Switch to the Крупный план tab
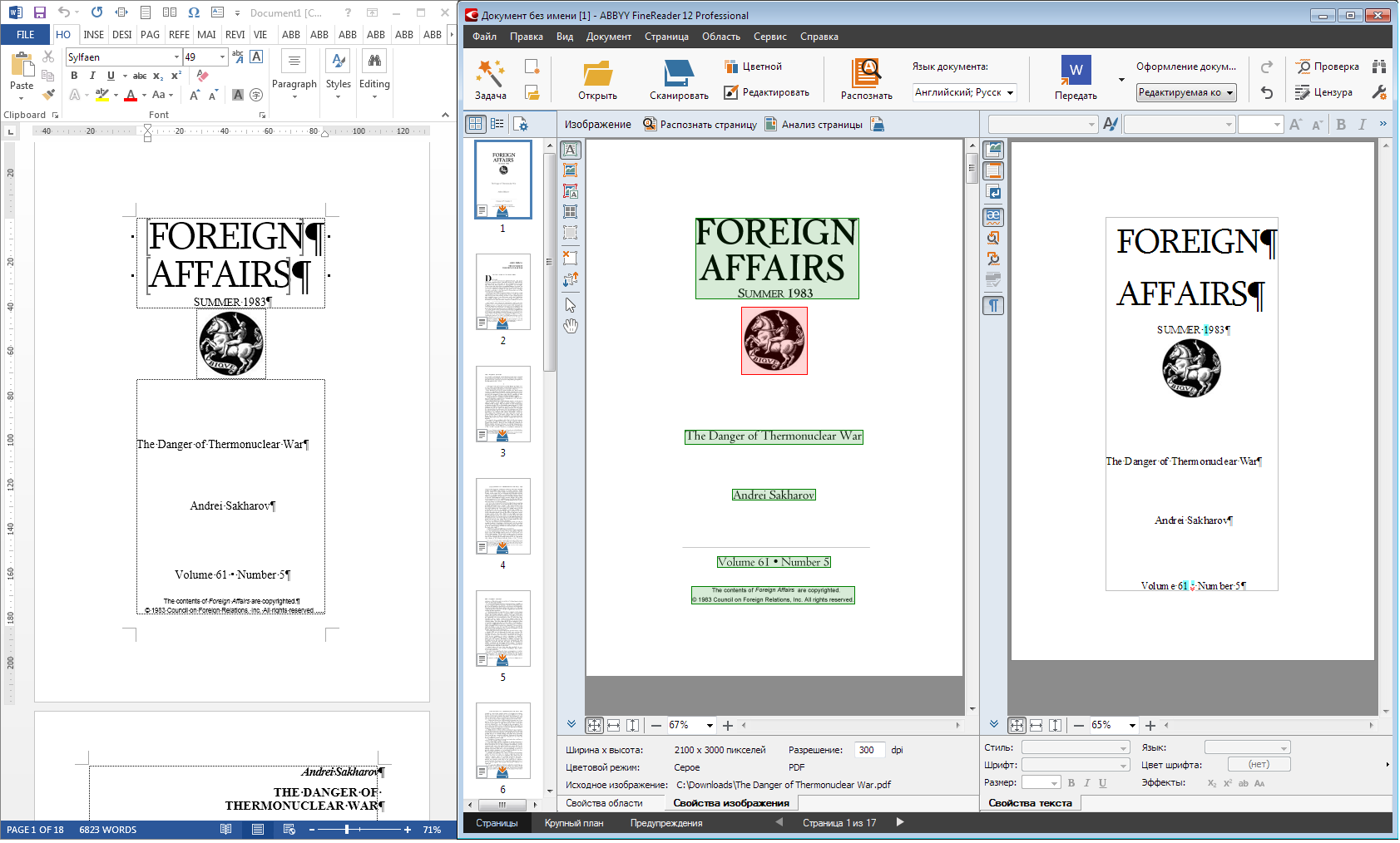 (x=574, y=823)
